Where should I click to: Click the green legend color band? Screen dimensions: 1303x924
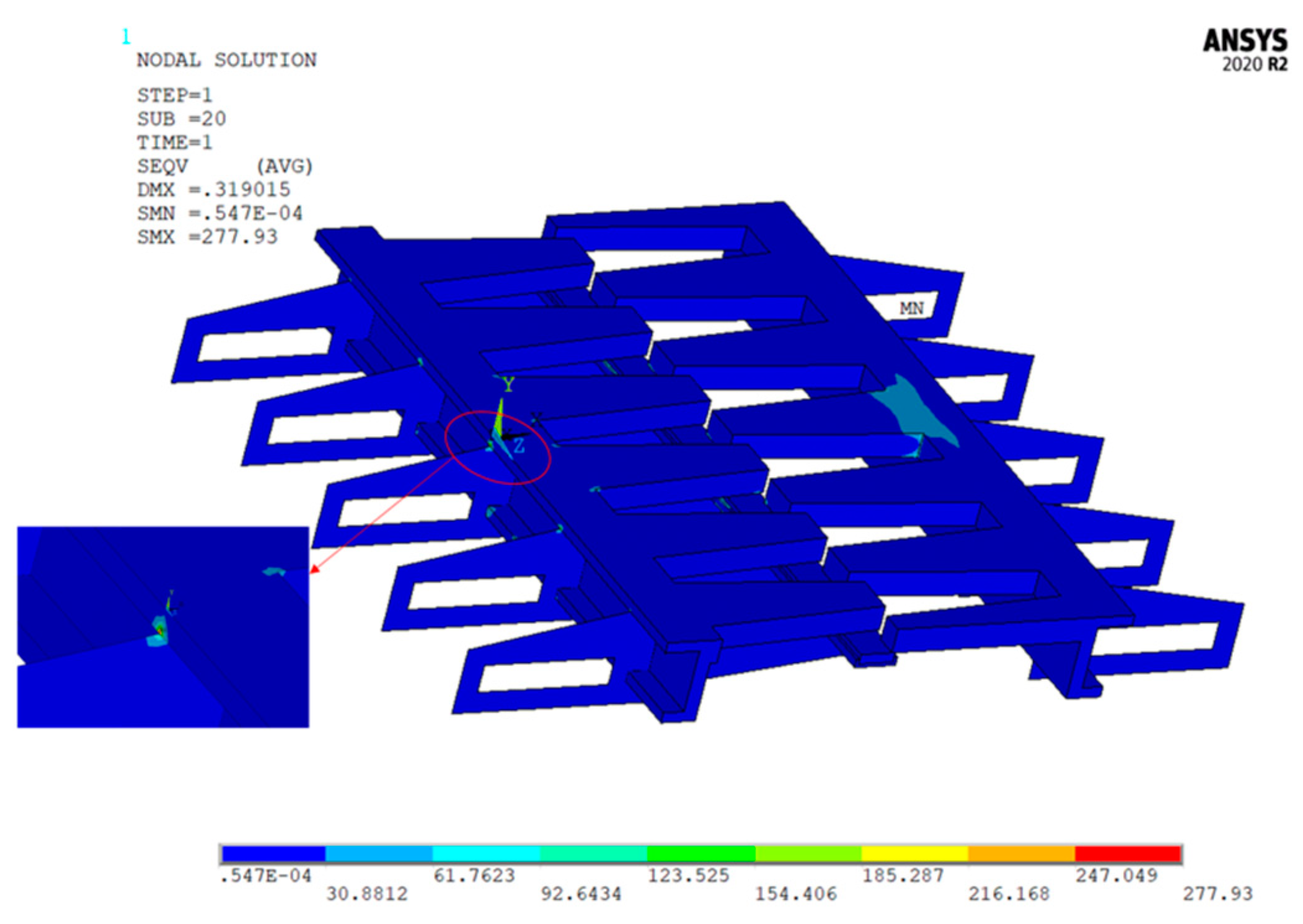tap(700, 853)
